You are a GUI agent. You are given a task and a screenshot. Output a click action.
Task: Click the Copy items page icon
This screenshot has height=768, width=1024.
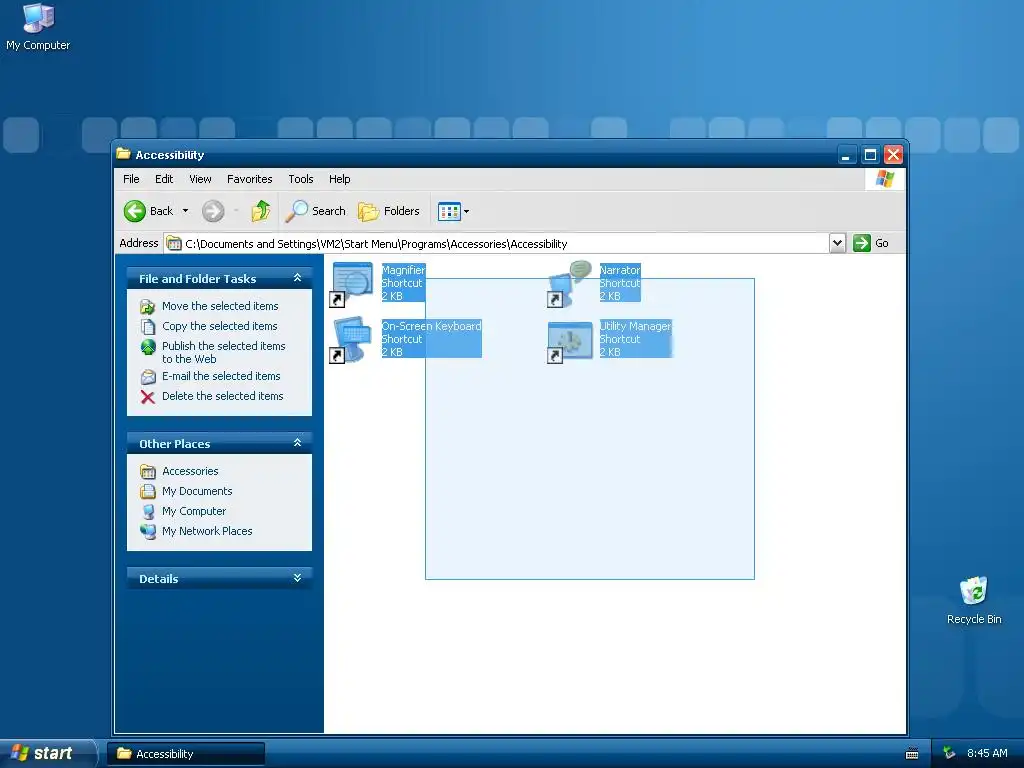tap(148, 327)
